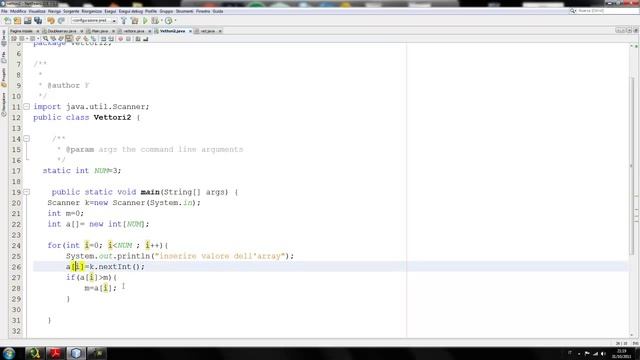Click the Shift Line Right editor icon
Viewport: 640px width, 360px height.
[x=111, y=39]
